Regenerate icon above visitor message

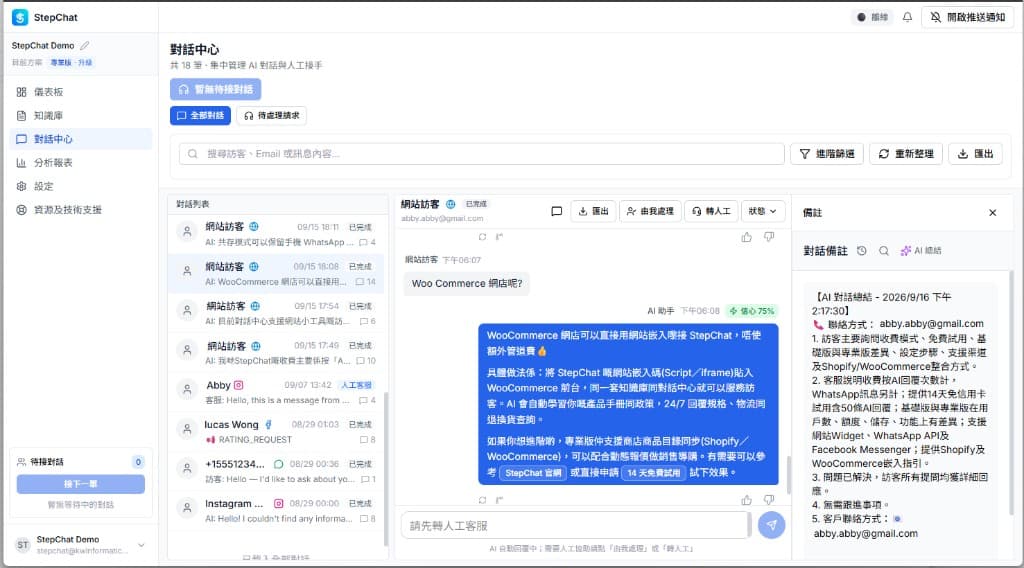pyautogui.click(x=482, y=237)
